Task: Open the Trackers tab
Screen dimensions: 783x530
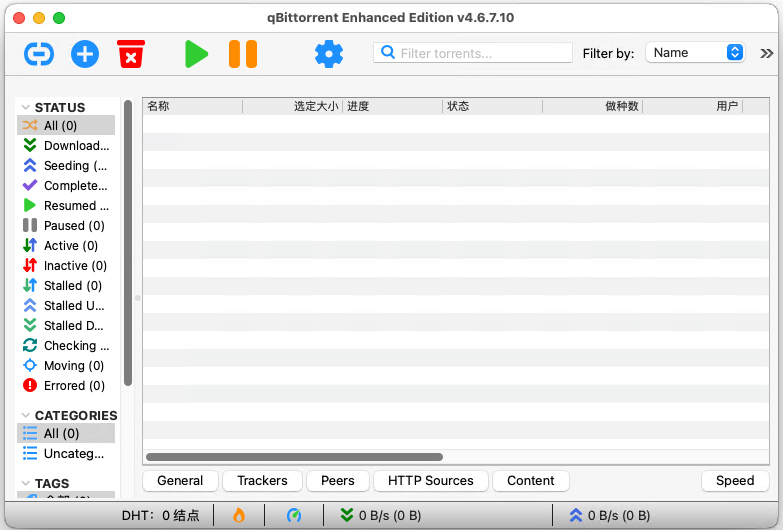Action: point(263,481)
